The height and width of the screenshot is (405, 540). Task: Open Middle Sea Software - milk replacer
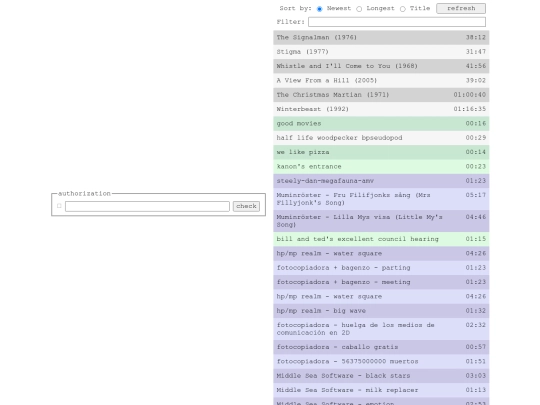click(x=381, y=390)
